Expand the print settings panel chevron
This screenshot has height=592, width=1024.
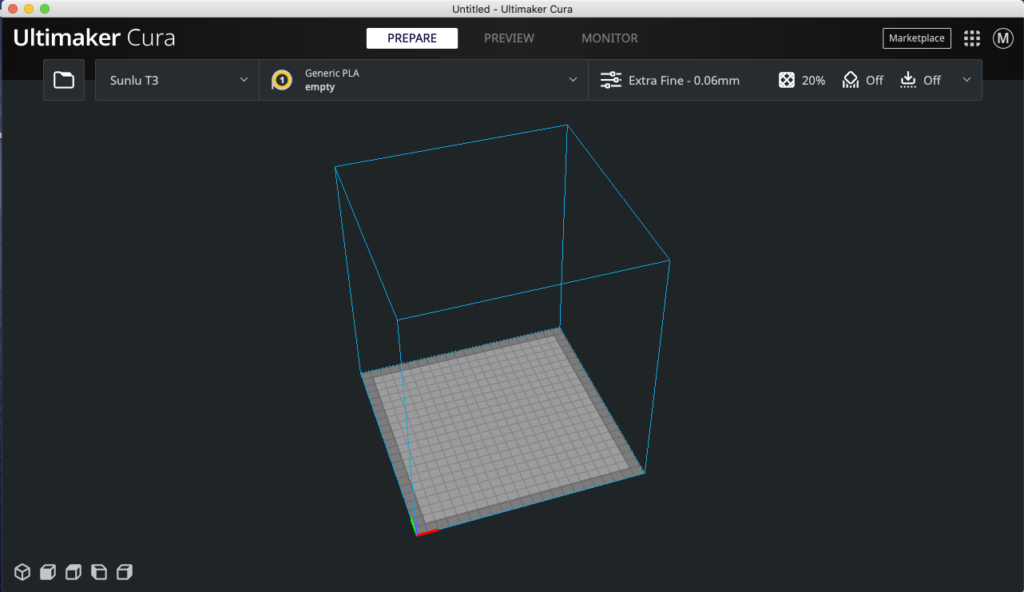tap(967, 80)
